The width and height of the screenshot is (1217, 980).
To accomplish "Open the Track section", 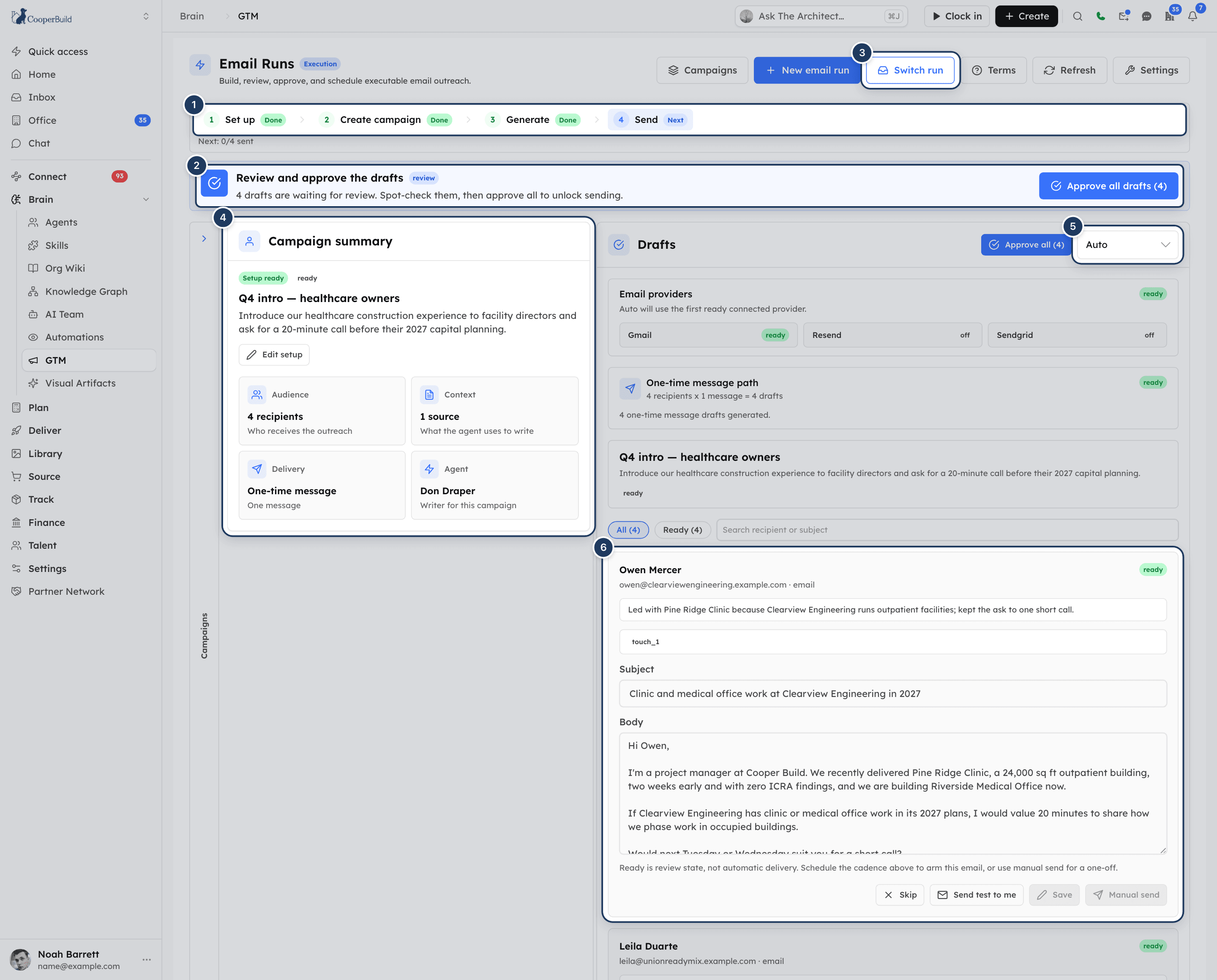I will pyautogui.click(x=41, y=499).
